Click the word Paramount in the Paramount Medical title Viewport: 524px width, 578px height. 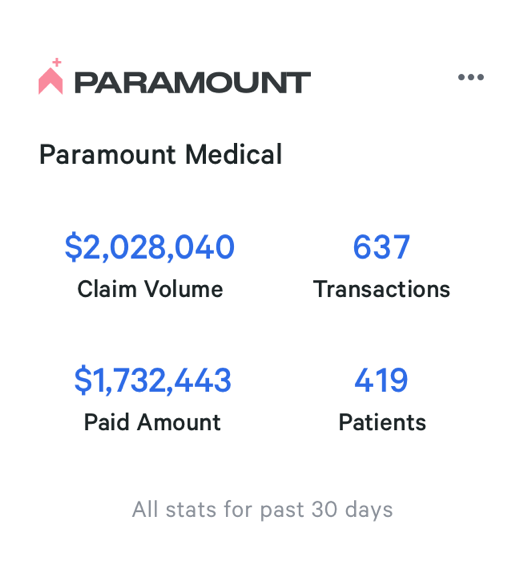coord(107,155)
